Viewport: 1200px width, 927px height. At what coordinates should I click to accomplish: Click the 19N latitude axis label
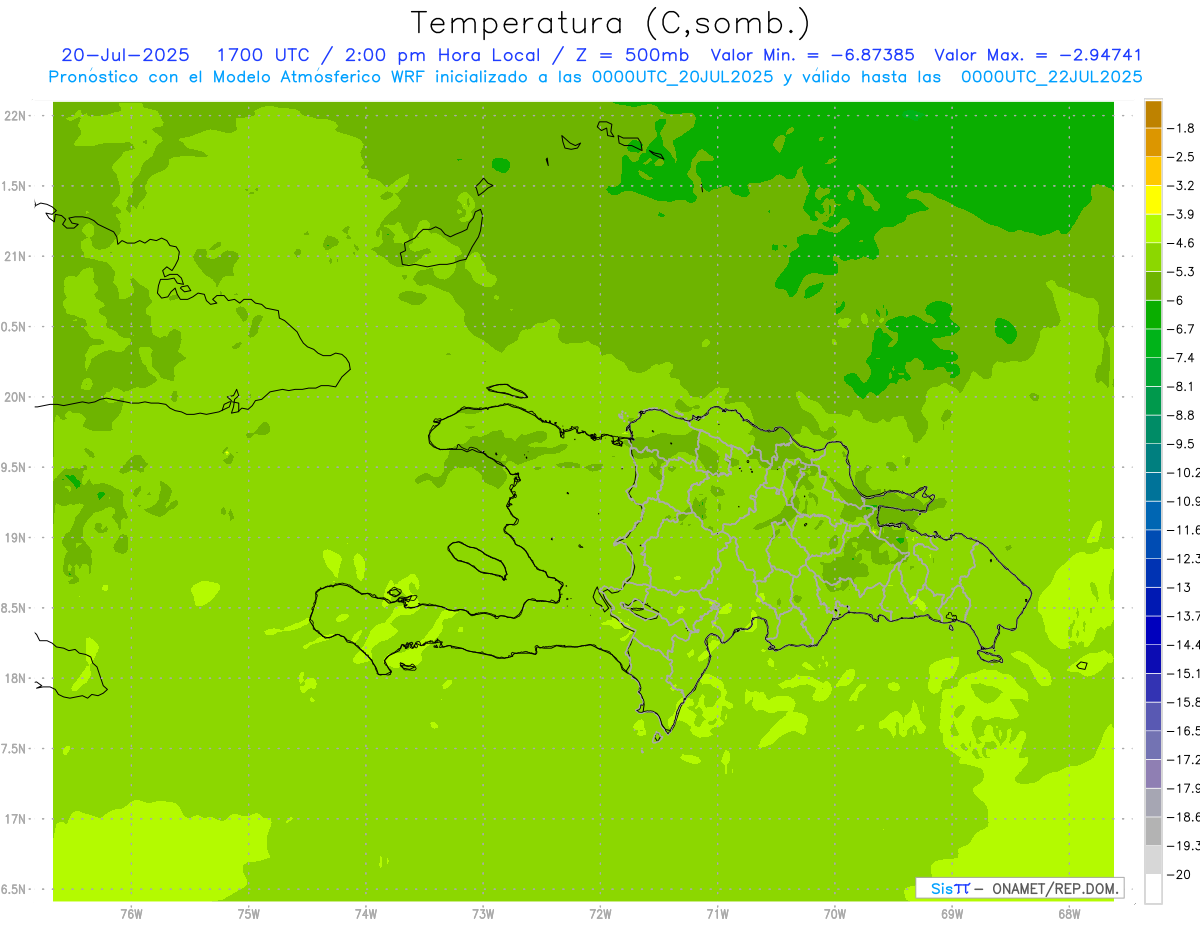(x=17, y=538)
